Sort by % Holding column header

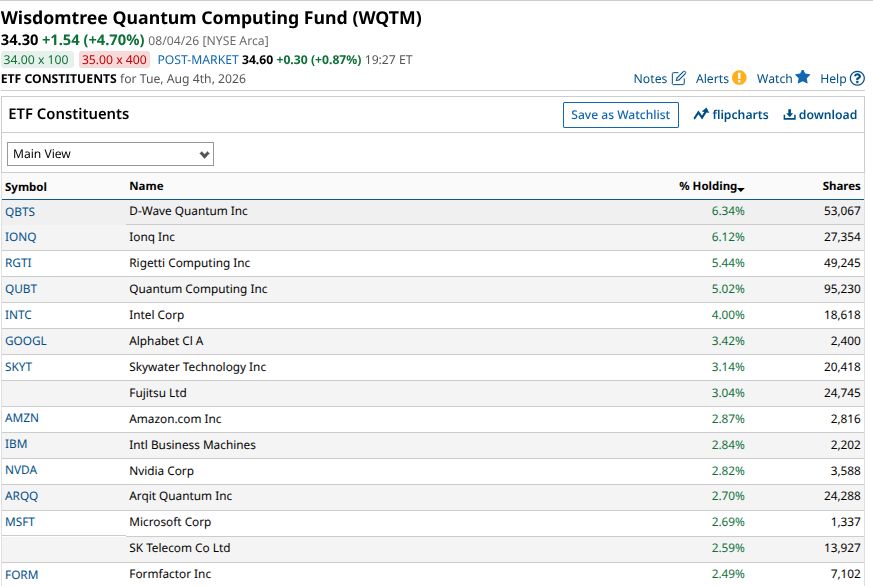[711, 186]
